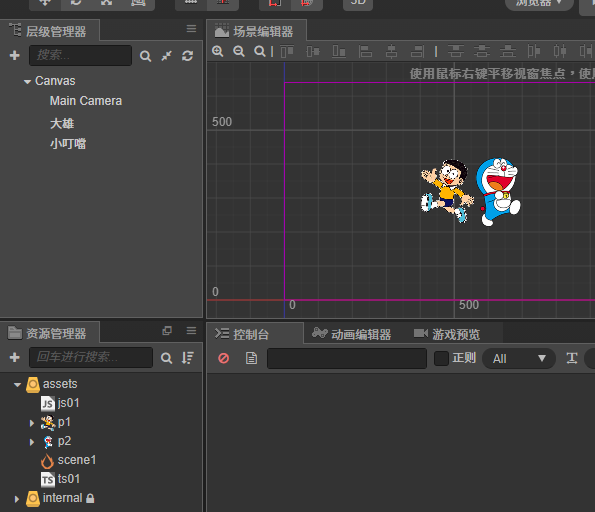Change console font size via T icon
The image size is (595, 512).
(572, 358)
